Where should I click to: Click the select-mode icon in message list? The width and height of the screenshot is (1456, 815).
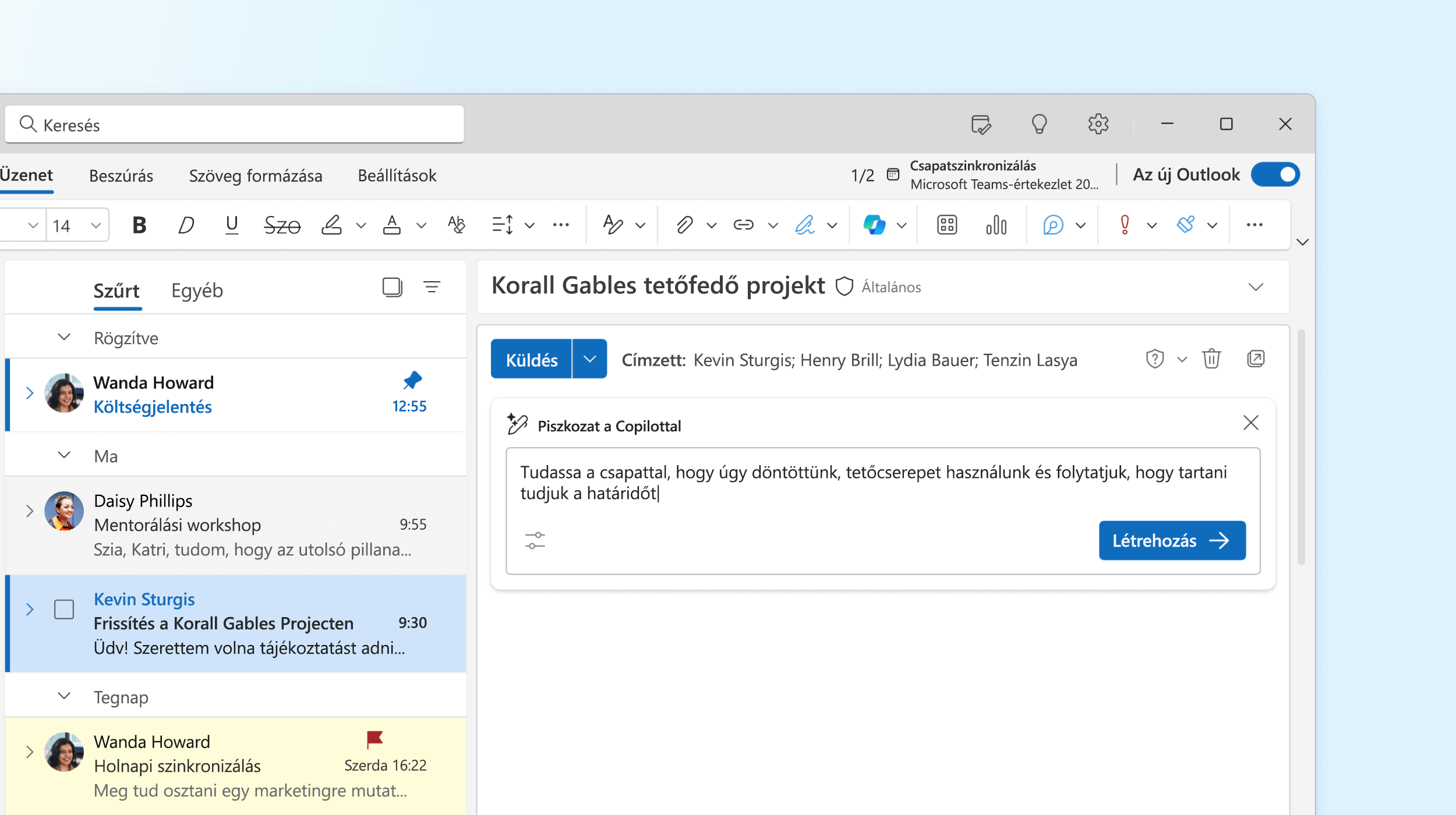pos(393,287)
